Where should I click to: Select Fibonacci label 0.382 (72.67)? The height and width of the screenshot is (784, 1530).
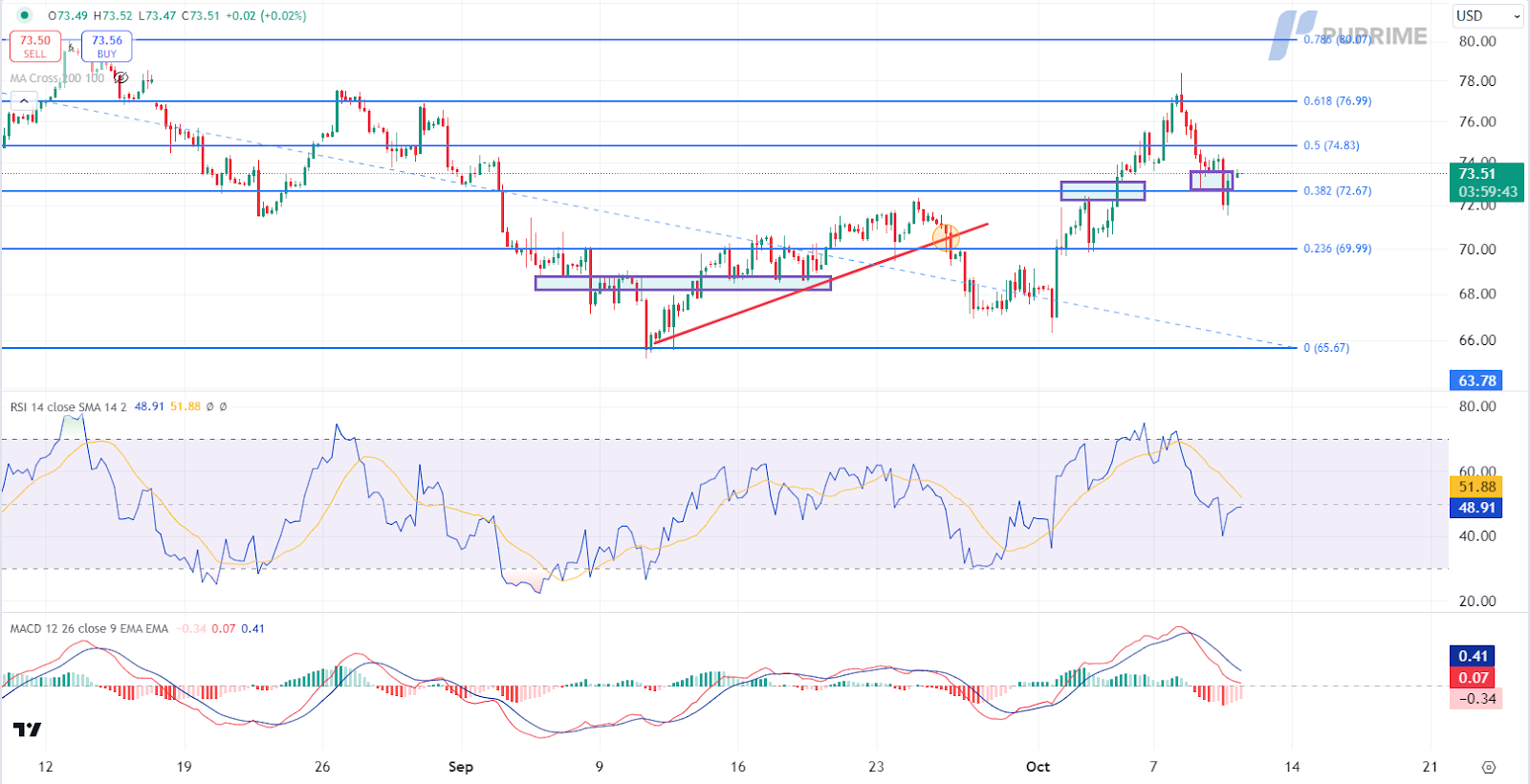click(x=1337, y=190)
